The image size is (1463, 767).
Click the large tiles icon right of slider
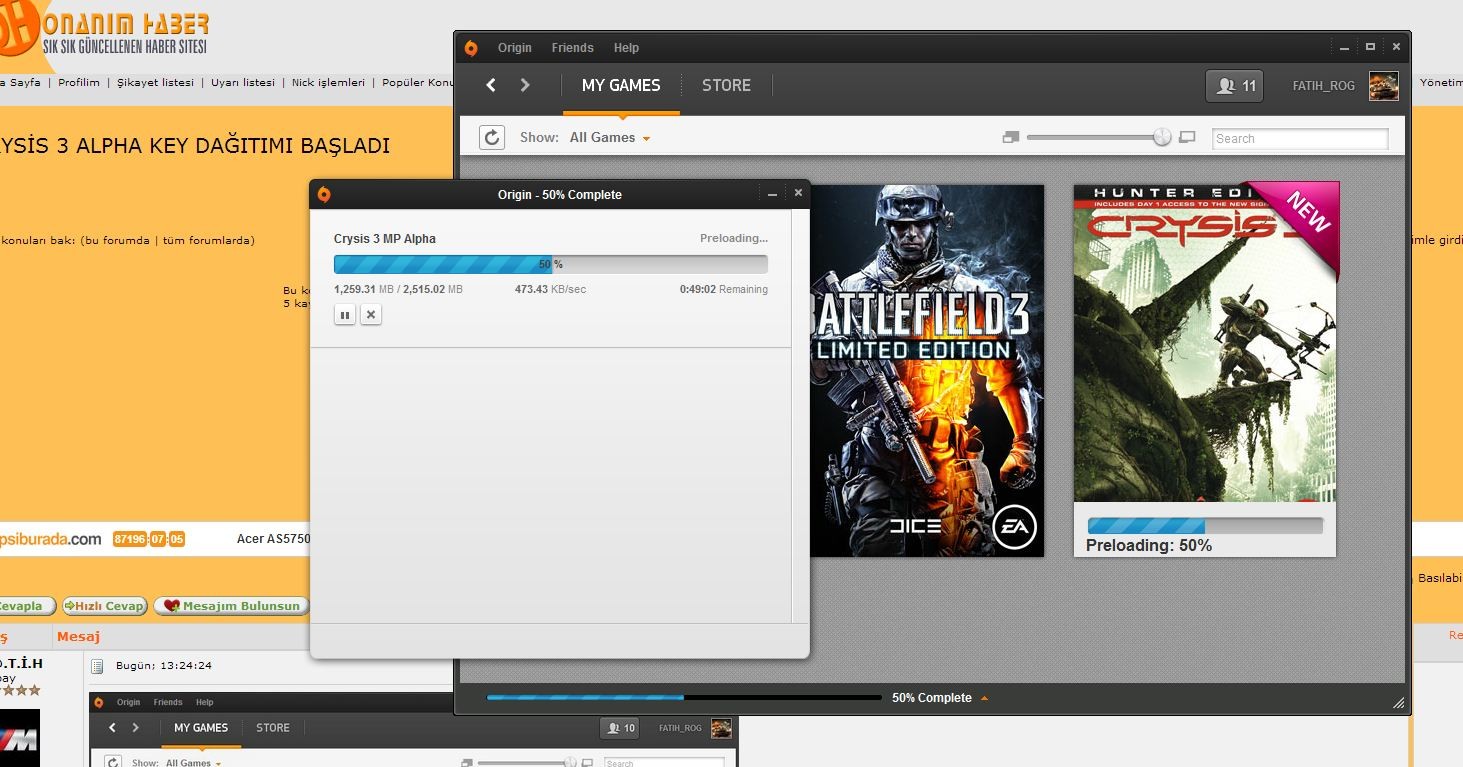(1187, 138)
